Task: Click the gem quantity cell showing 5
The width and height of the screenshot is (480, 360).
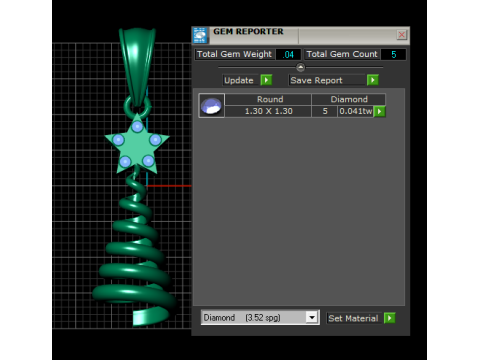Action: pyautogui.click(x=325, y=111)
